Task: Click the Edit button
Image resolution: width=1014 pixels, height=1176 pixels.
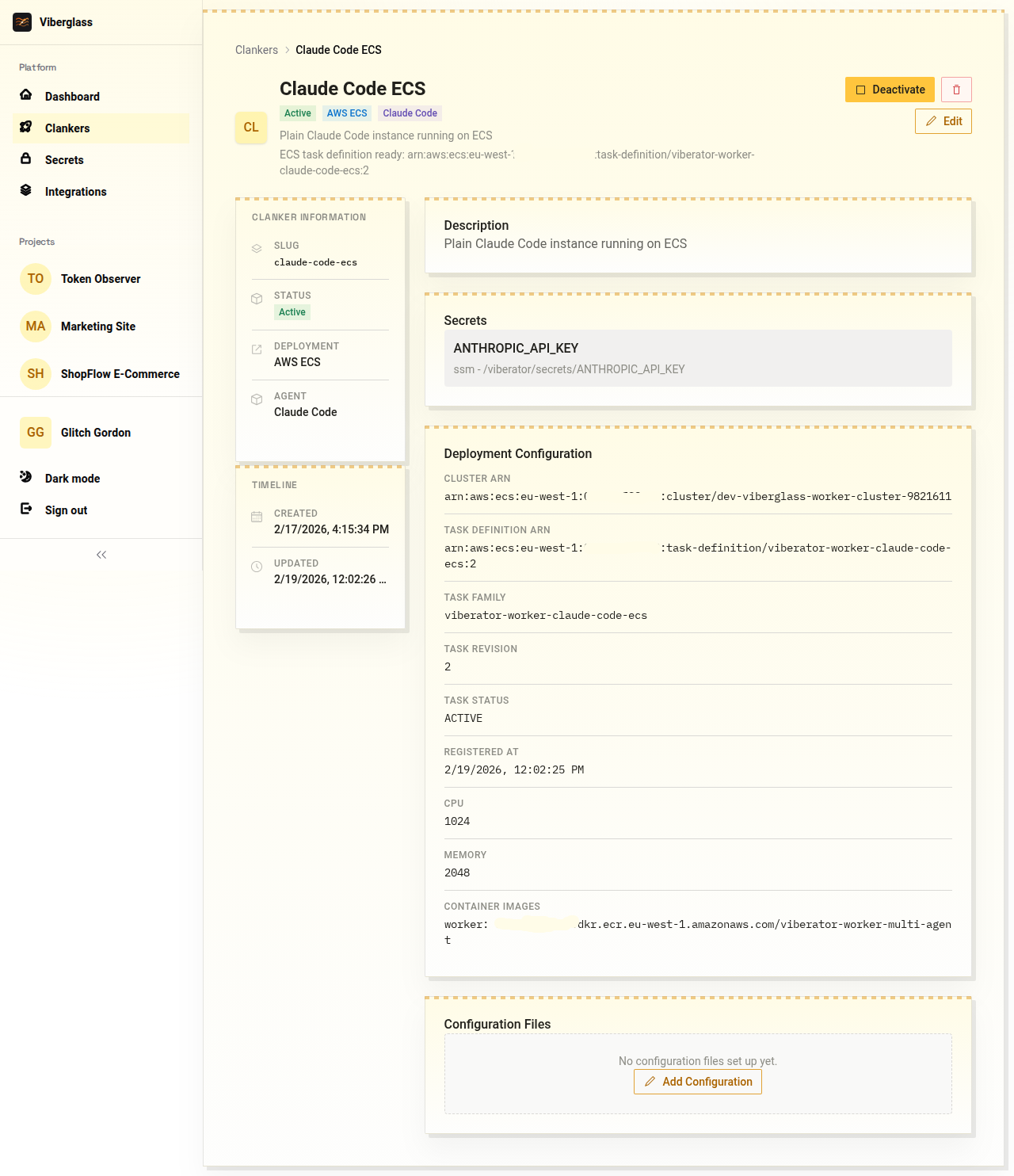Action: [943, 121]
